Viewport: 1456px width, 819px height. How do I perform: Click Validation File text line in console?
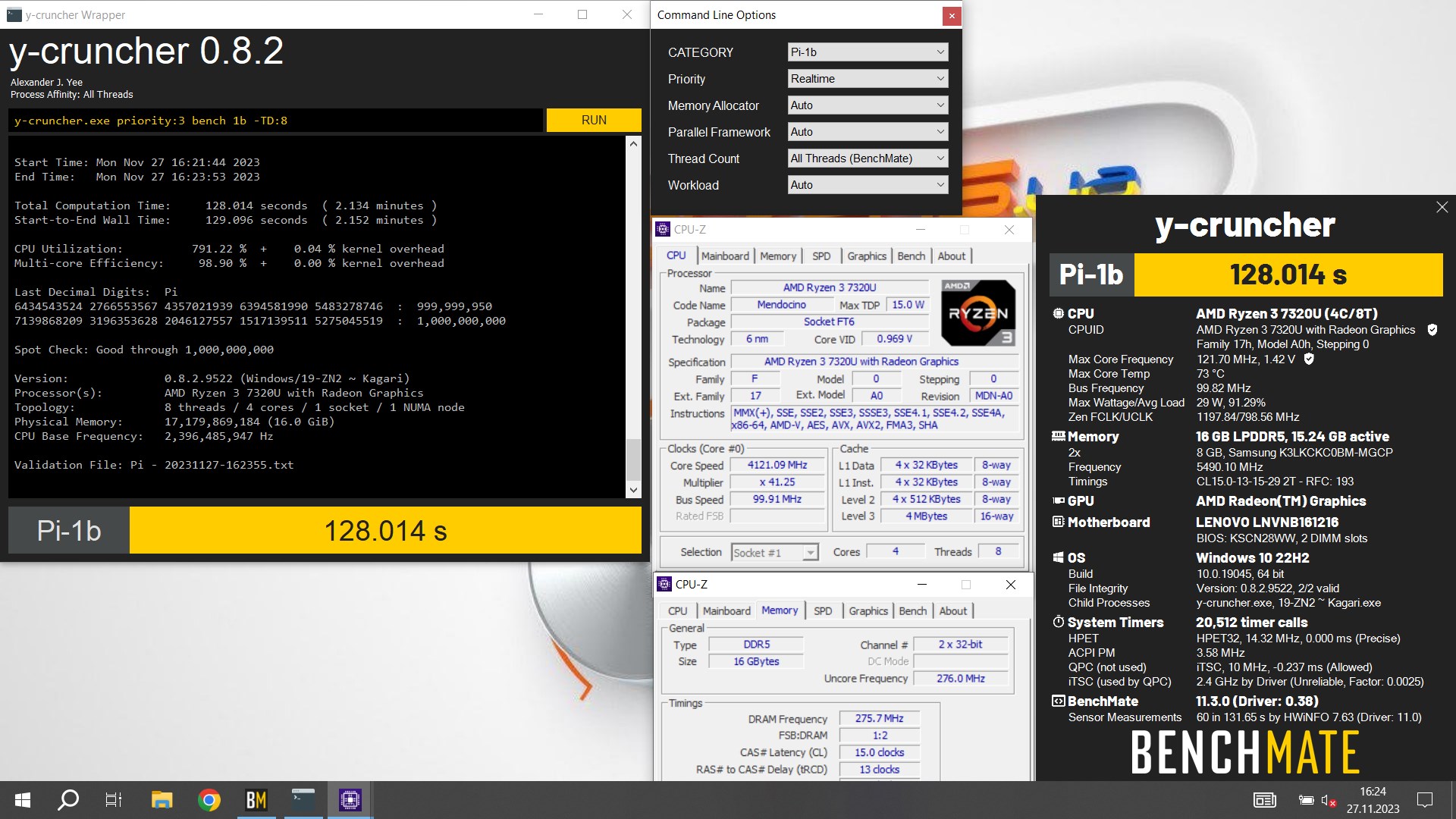[x=154, y=465]
